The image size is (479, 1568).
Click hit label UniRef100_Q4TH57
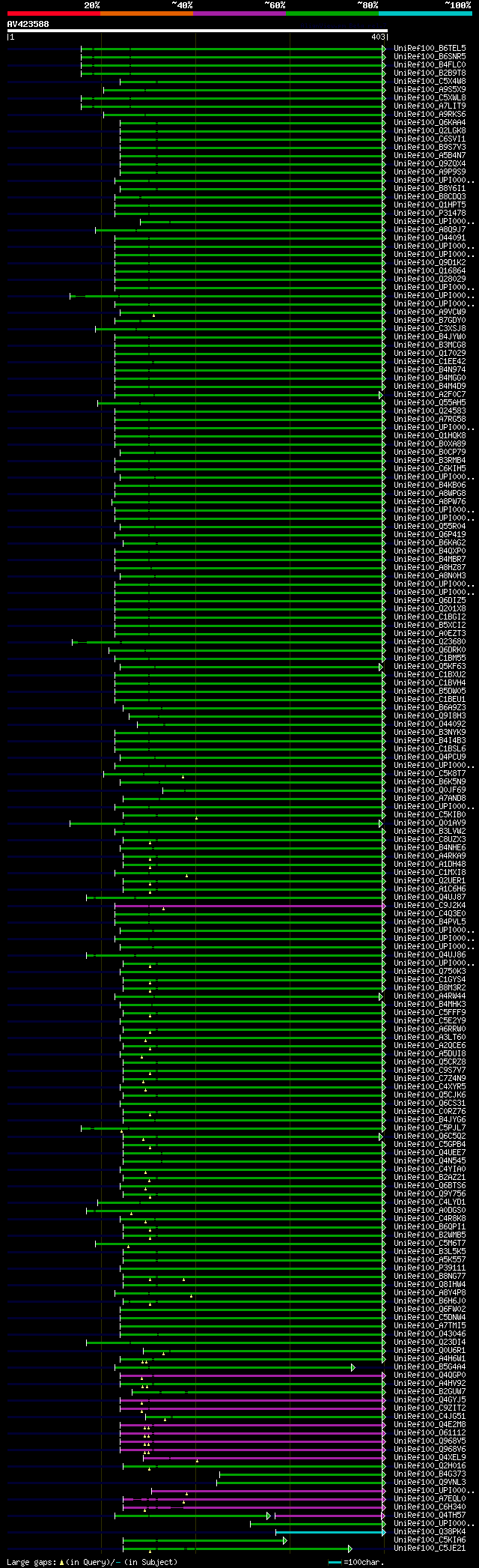tap(430, 1515)
